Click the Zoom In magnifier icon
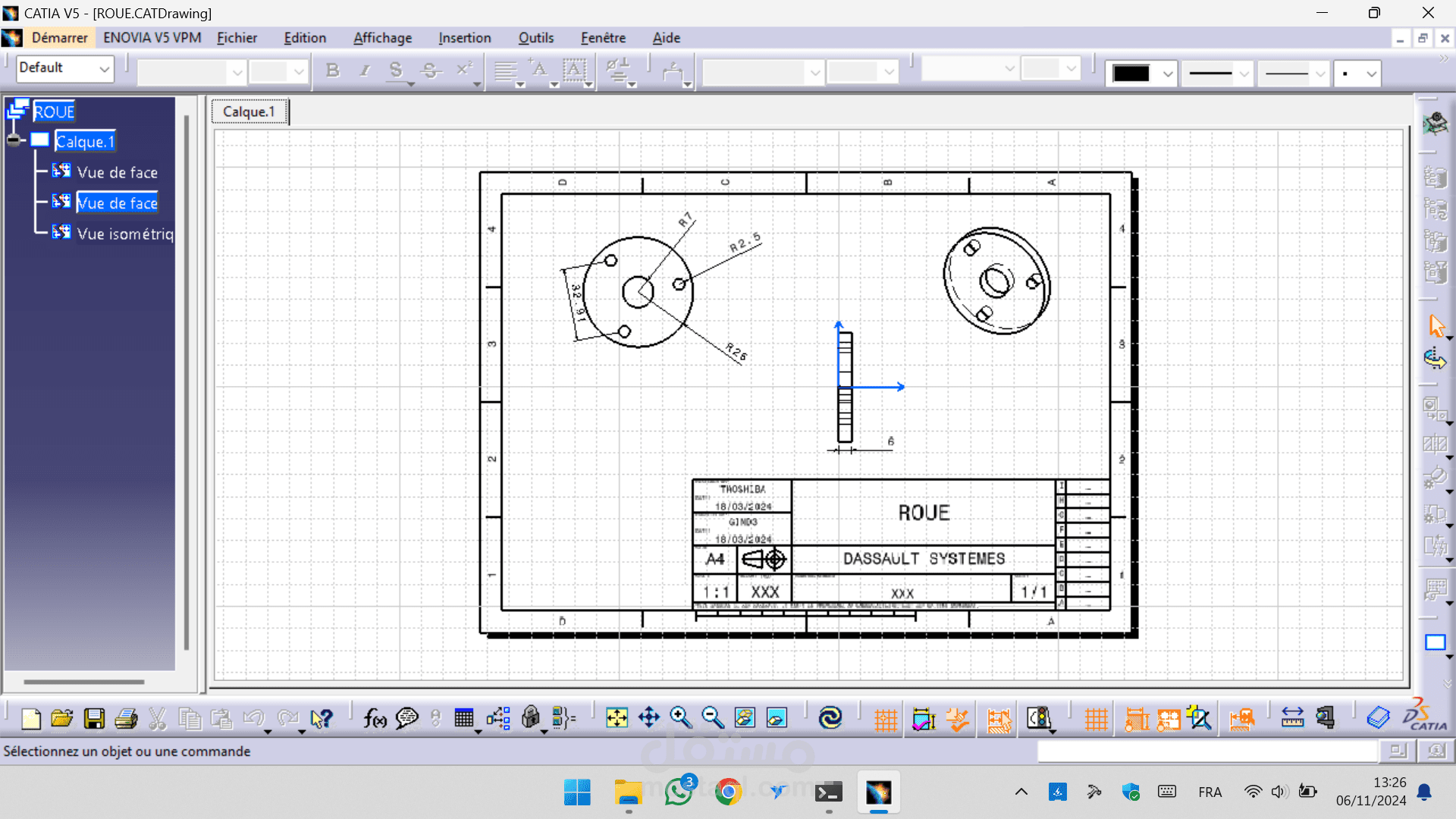Screen dimensions: 1456x819 [681, 718]
